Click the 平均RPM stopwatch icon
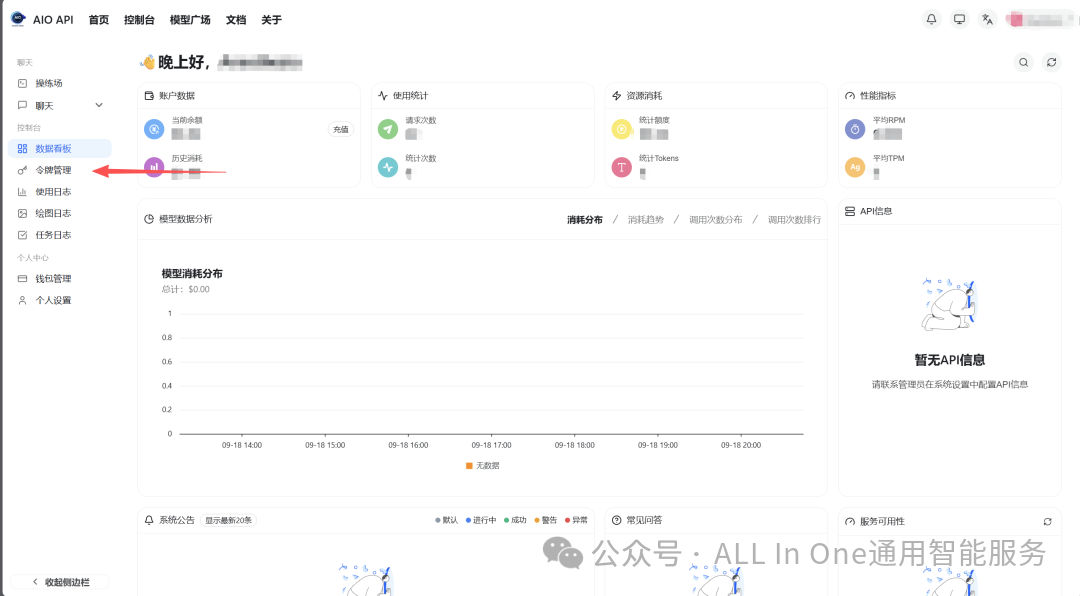The height and width of the screenshot is (596, 1080). [x=855, y=129]
